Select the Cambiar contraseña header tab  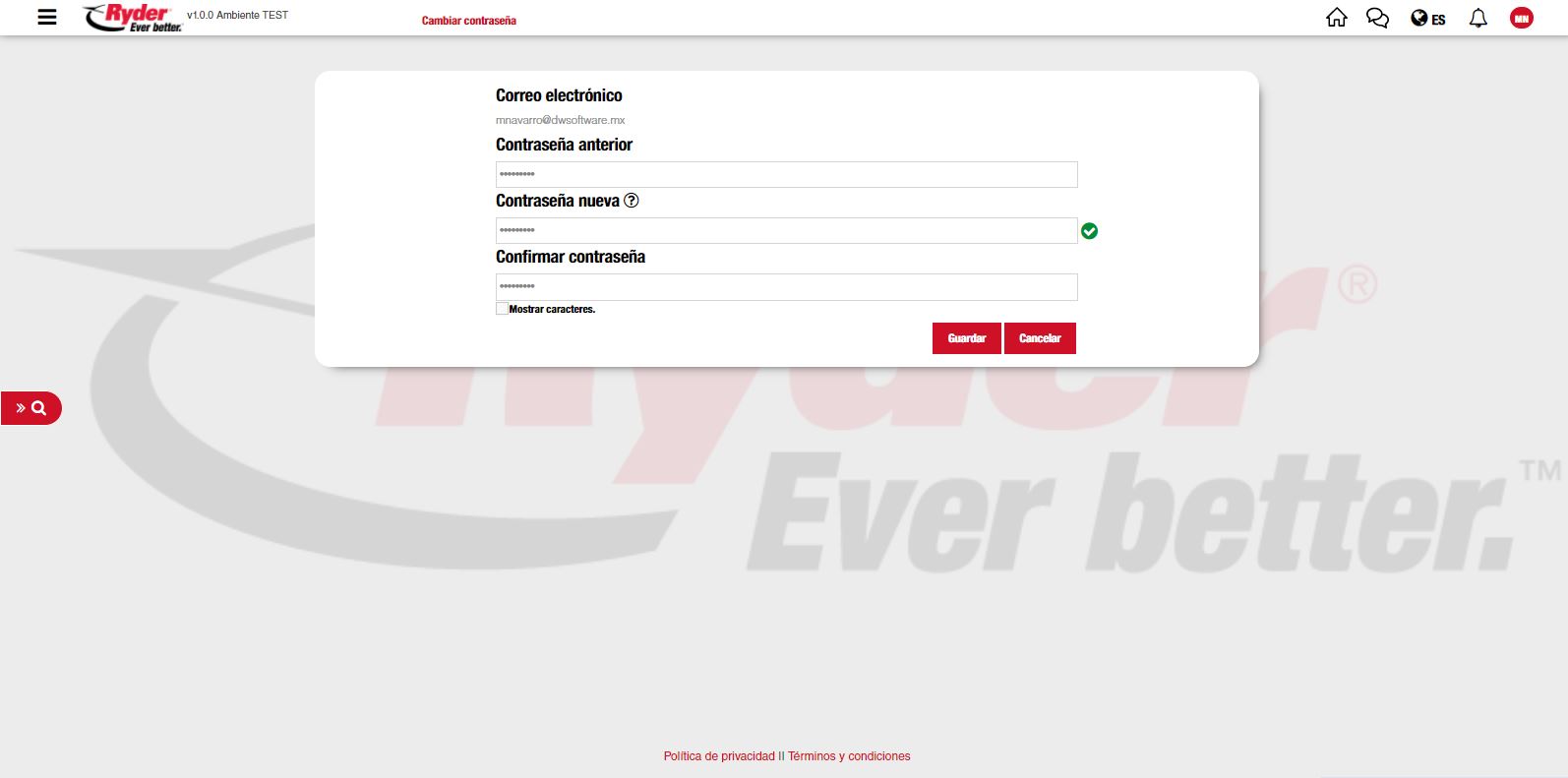468,21
